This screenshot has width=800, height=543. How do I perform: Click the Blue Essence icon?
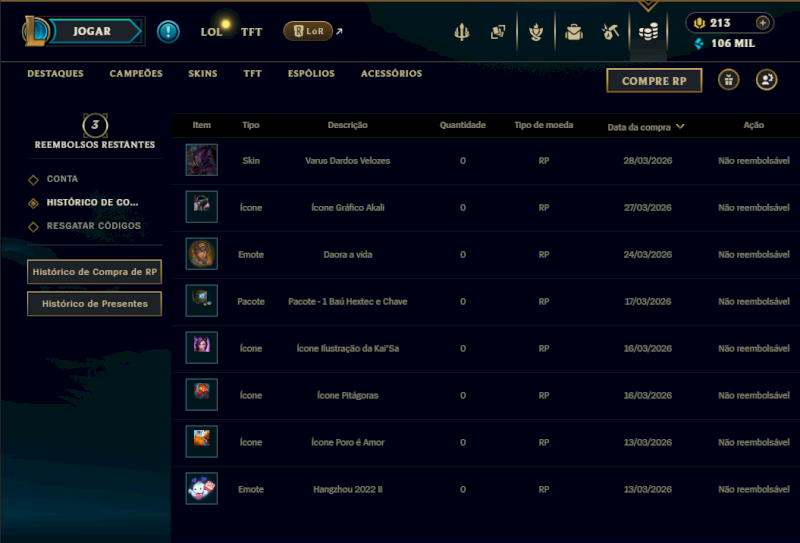point(699,43)
